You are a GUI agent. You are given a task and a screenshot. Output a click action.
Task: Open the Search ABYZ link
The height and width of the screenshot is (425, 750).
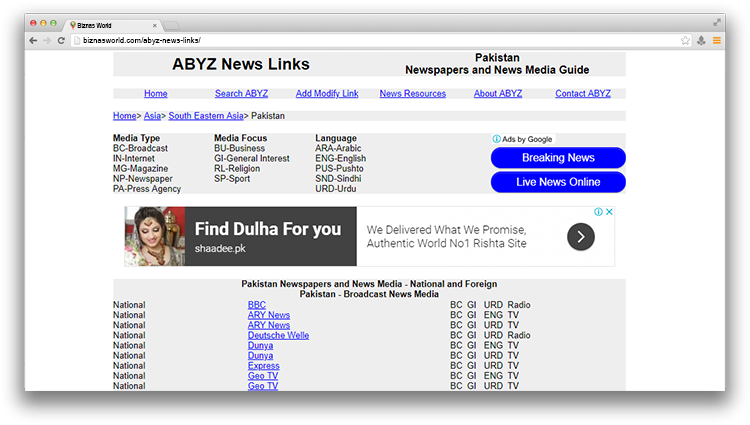(x=242, y=94)
